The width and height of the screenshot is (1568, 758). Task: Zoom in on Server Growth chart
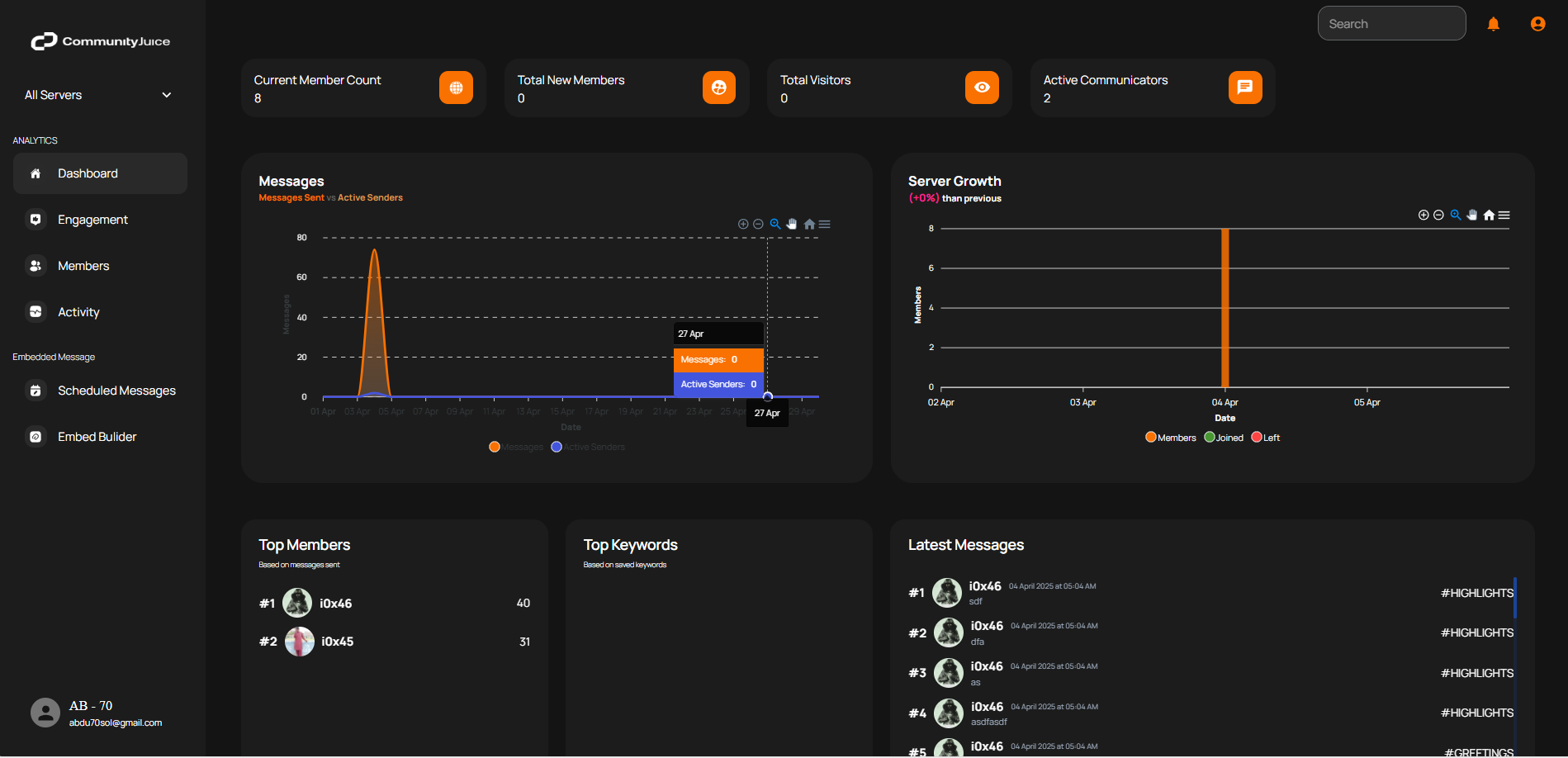click(x=1424, y=215)
